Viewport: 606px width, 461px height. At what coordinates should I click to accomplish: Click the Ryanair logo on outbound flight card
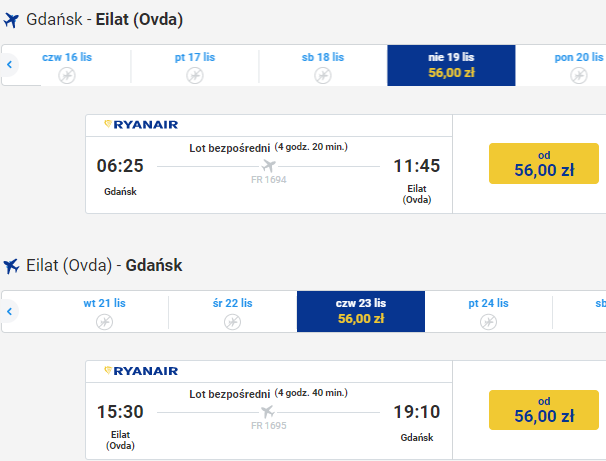click(x=141, y=125)
